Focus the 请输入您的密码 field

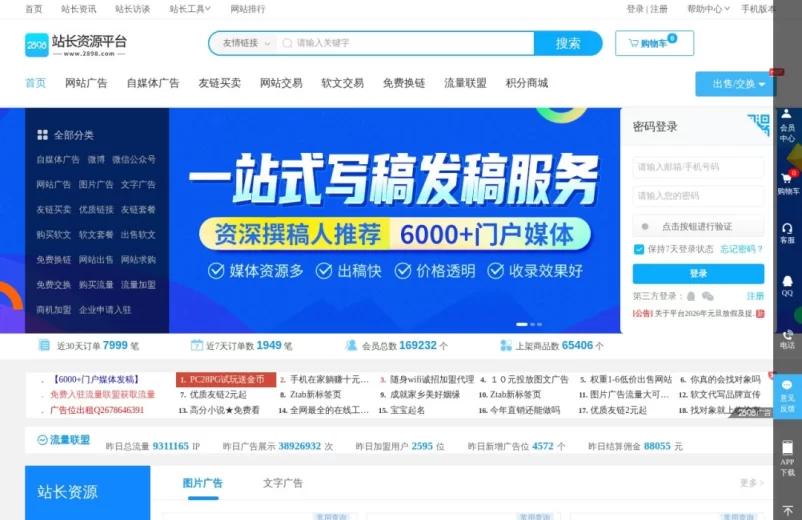698,196
